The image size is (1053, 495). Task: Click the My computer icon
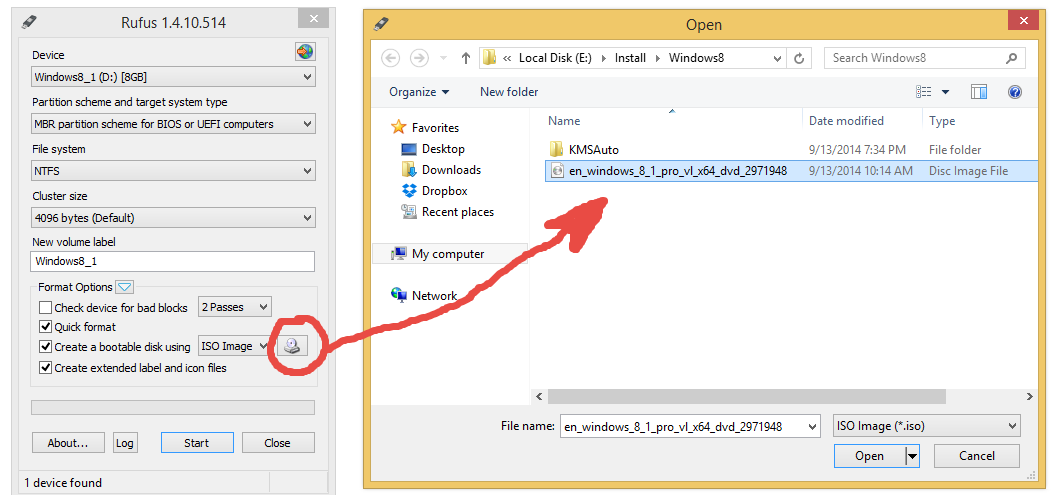point(399,253)
